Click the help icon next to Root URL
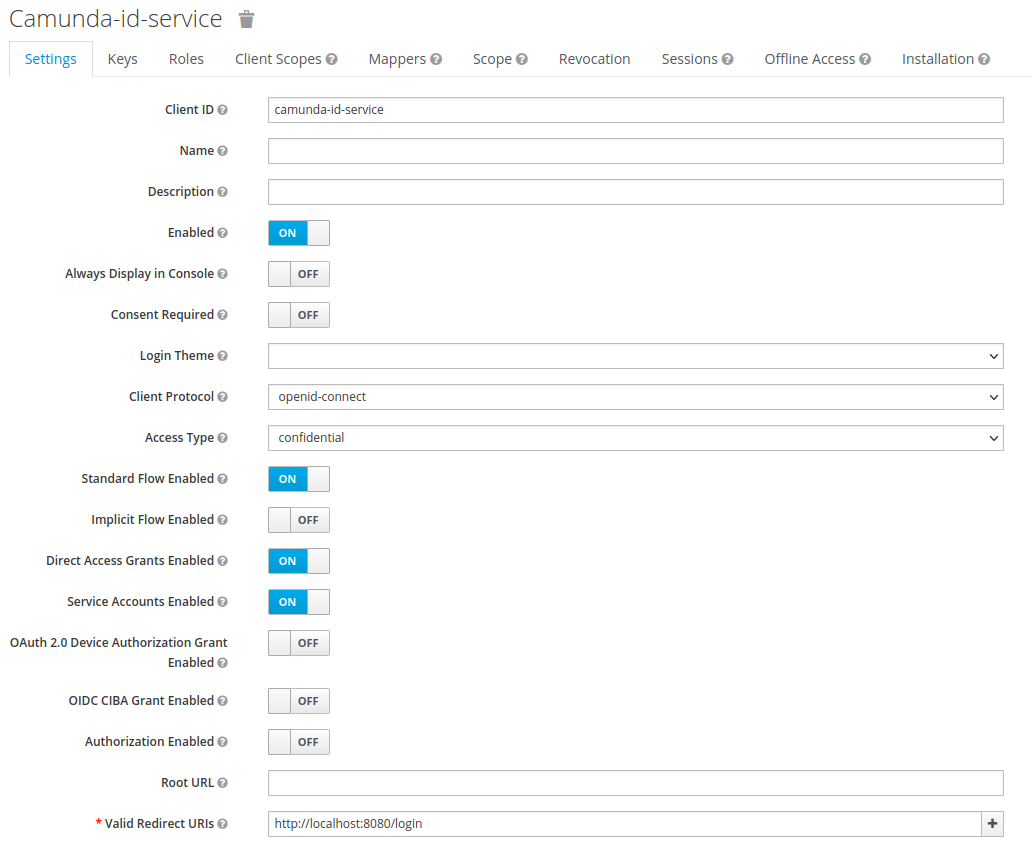The height and width of the screenshot is (844, 1032). point(222,783)
